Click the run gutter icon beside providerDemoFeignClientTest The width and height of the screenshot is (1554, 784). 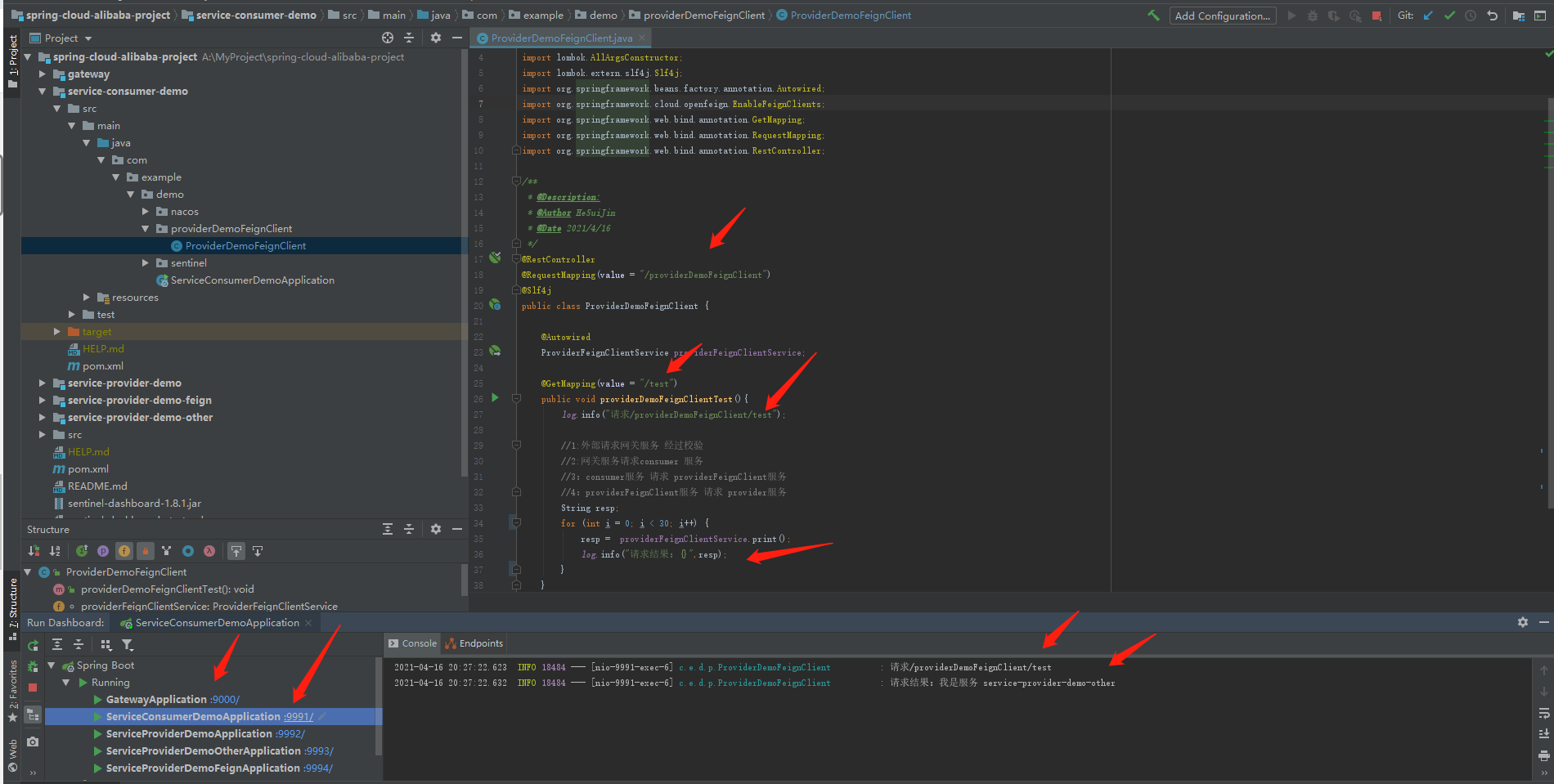tap(495, 398)
